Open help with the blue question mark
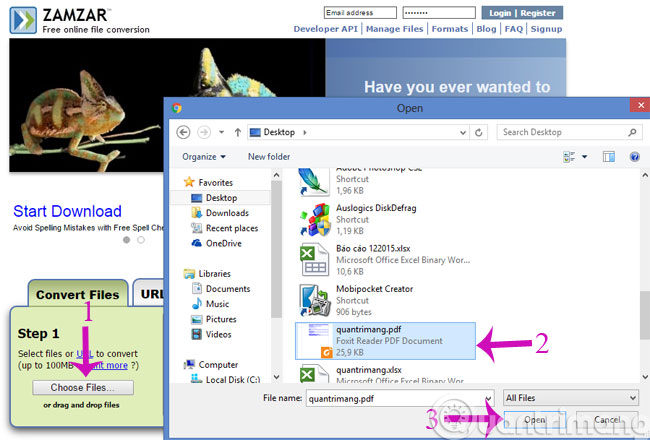 [634, 157]
